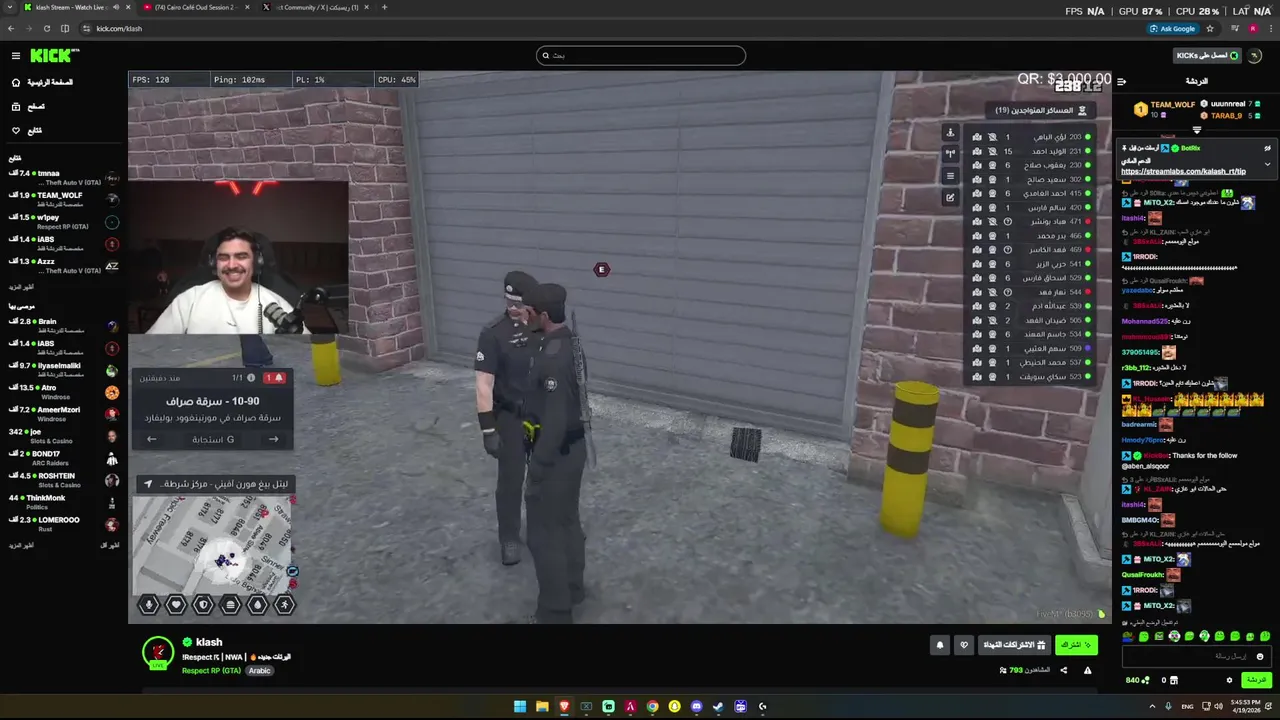This screenshot has width=1280, height=720.
Task: Click the Respect RP (GTA) category link
Action: 211,670
